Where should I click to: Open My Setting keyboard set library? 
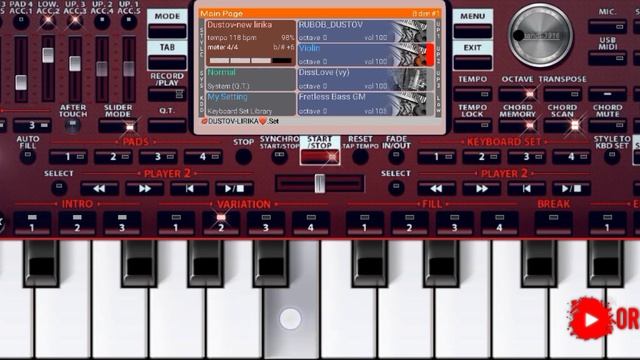250,104
